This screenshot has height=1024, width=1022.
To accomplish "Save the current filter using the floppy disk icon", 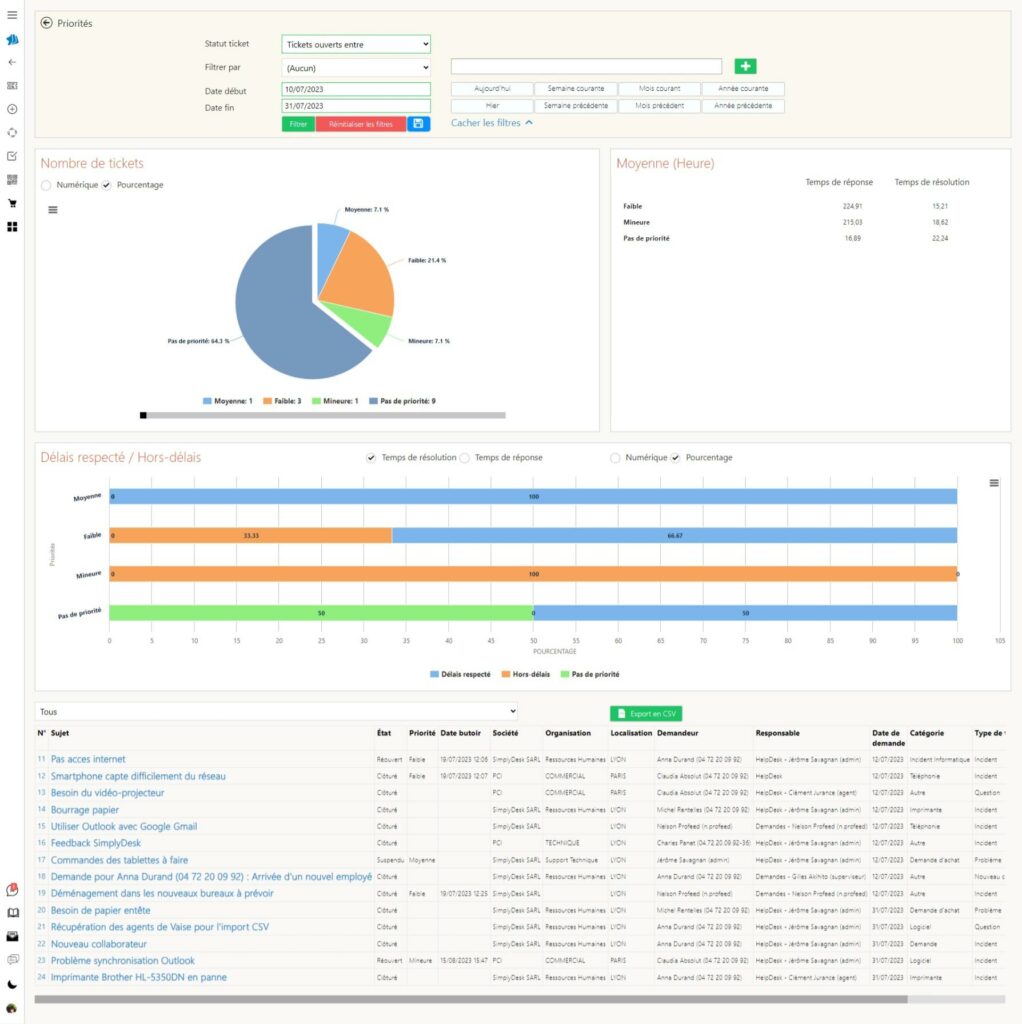I will (x=418, y=124).
